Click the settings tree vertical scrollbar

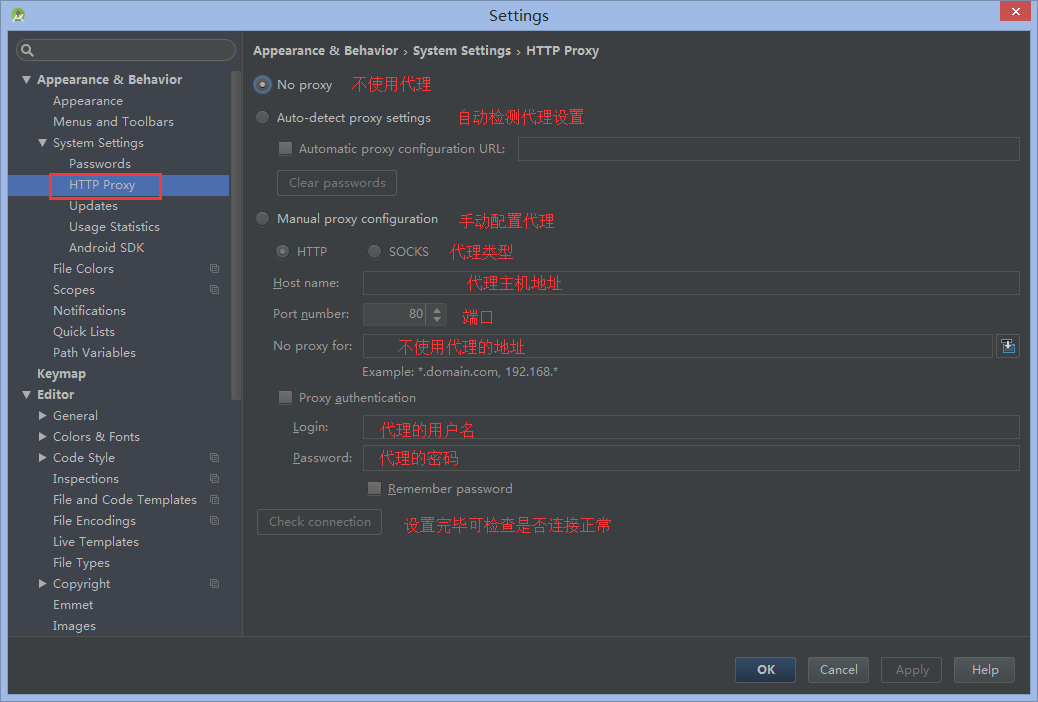(236, 235)
